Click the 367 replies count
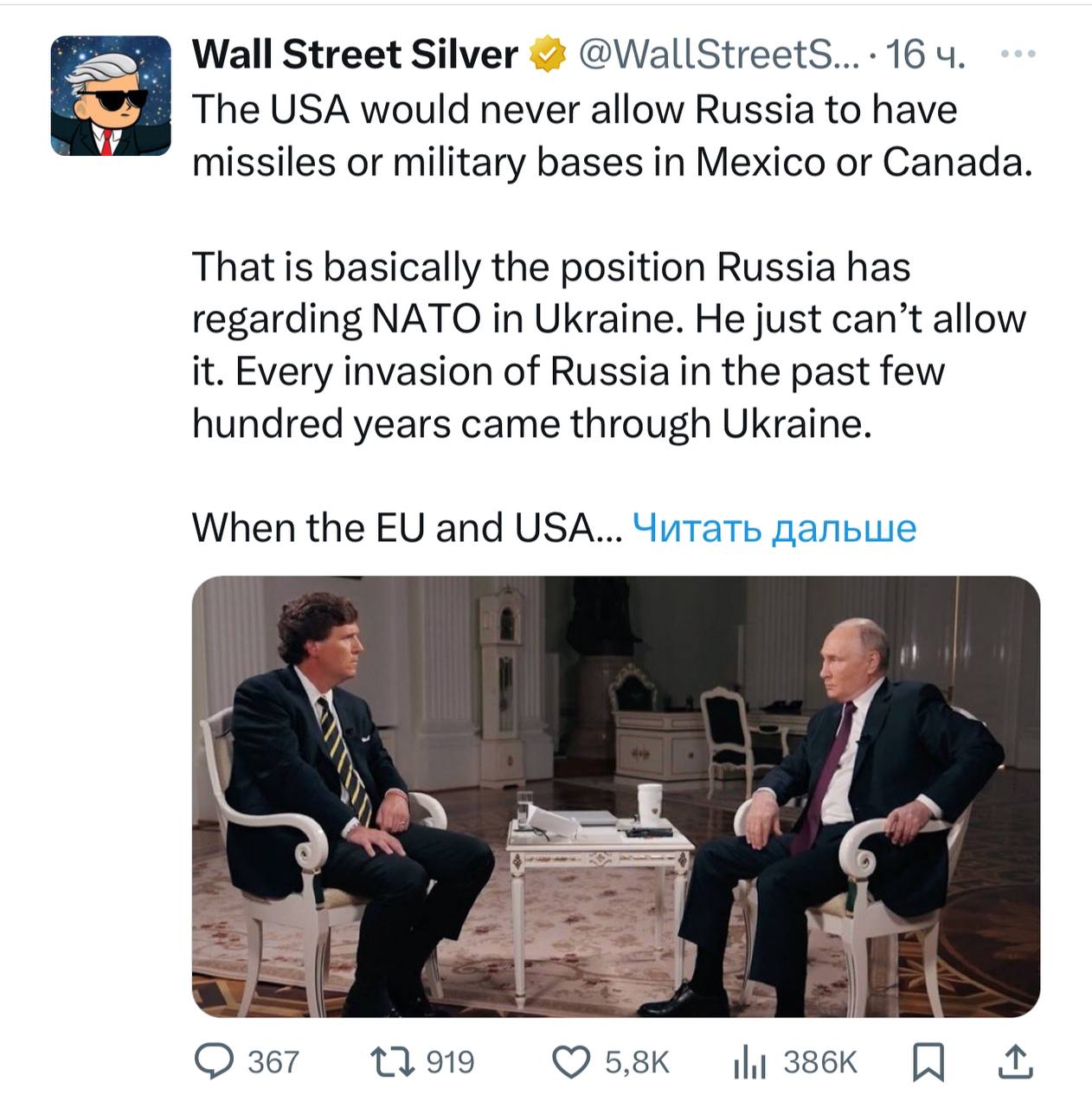This screenshot has height=1108, width=1092. tap(273, 1061)
